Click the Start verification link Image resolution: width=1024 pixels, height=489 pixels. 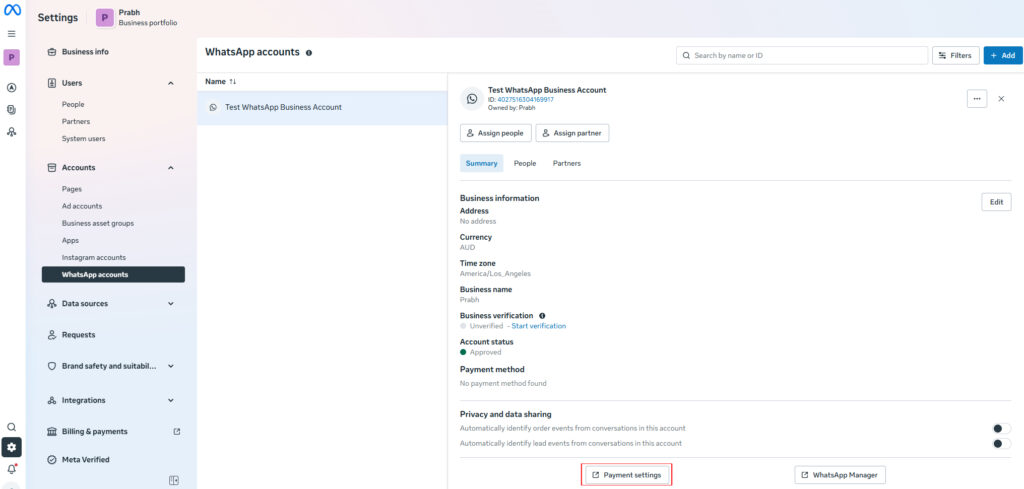[x=539, y=326]
